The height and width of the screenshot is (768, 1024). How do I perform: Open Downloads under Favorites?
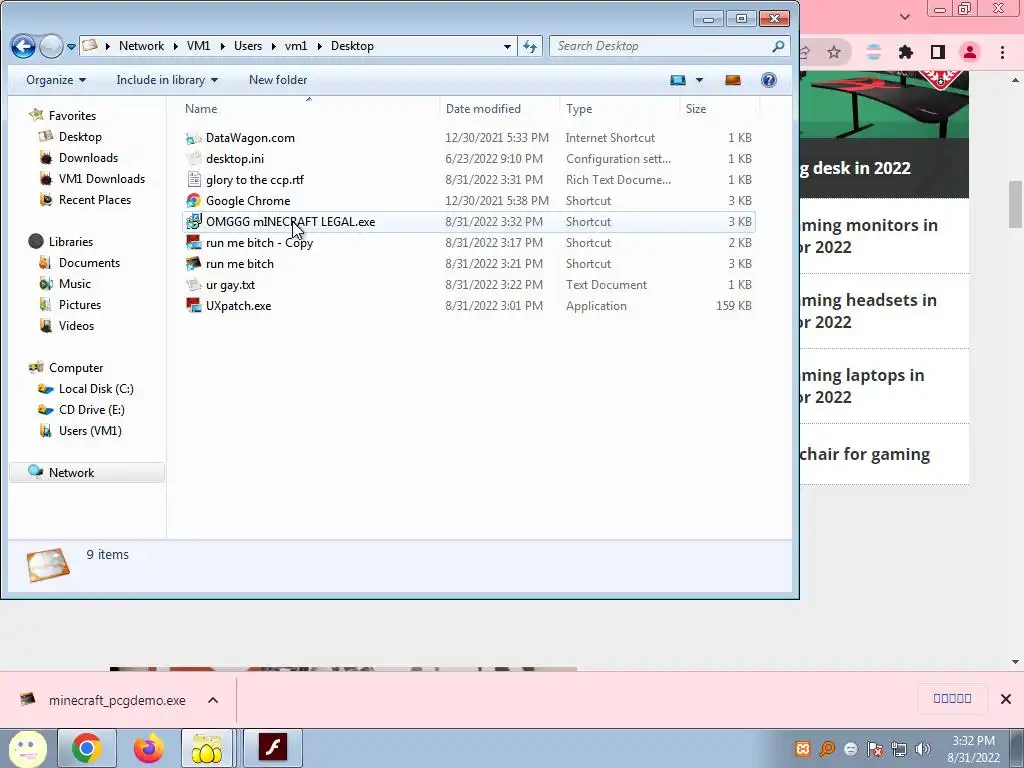click(88, 157)
